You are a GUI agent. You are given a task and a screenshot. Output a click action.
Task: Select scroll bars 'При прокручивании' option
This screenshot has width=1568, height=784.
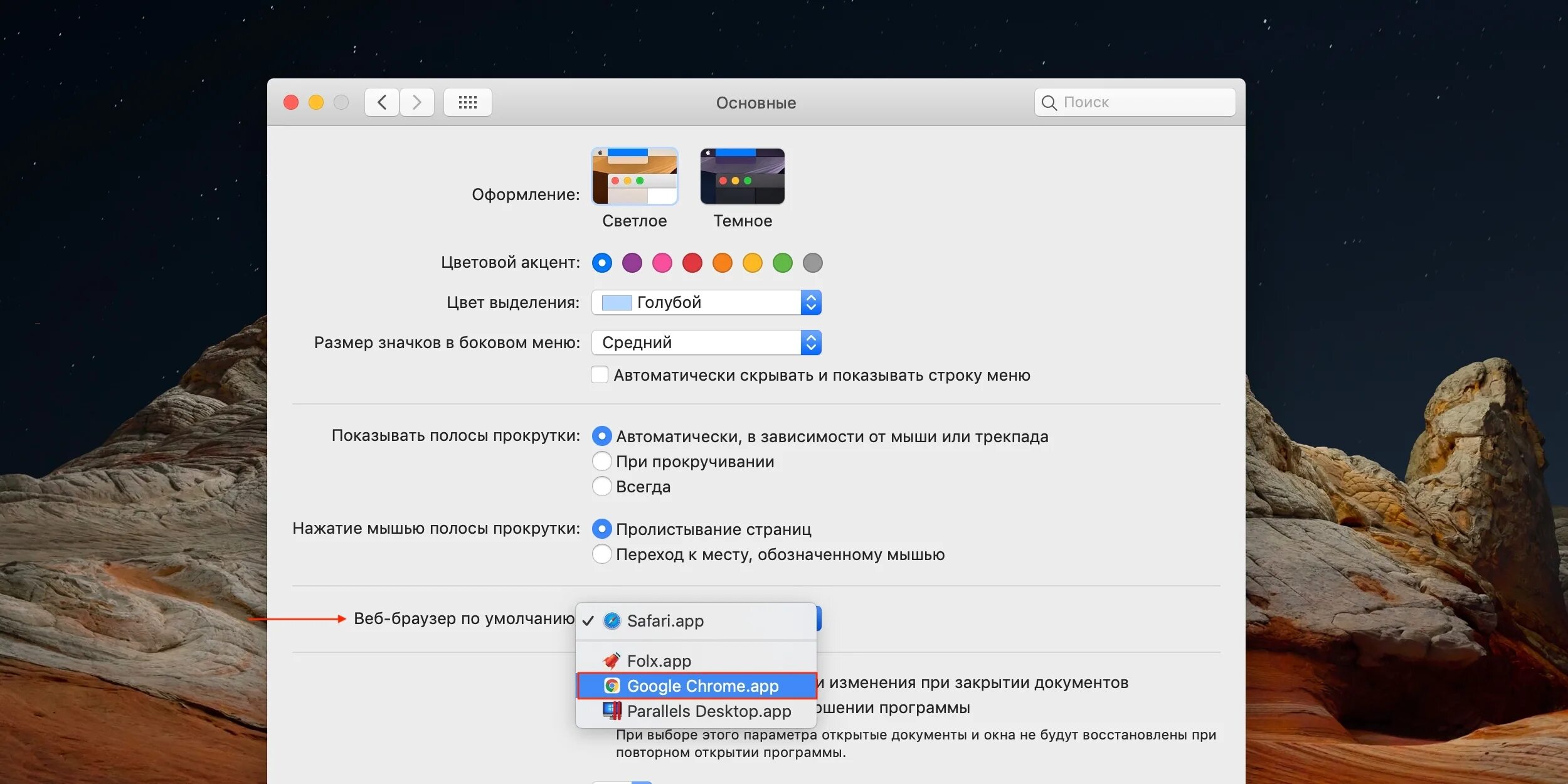pos(601,462)
